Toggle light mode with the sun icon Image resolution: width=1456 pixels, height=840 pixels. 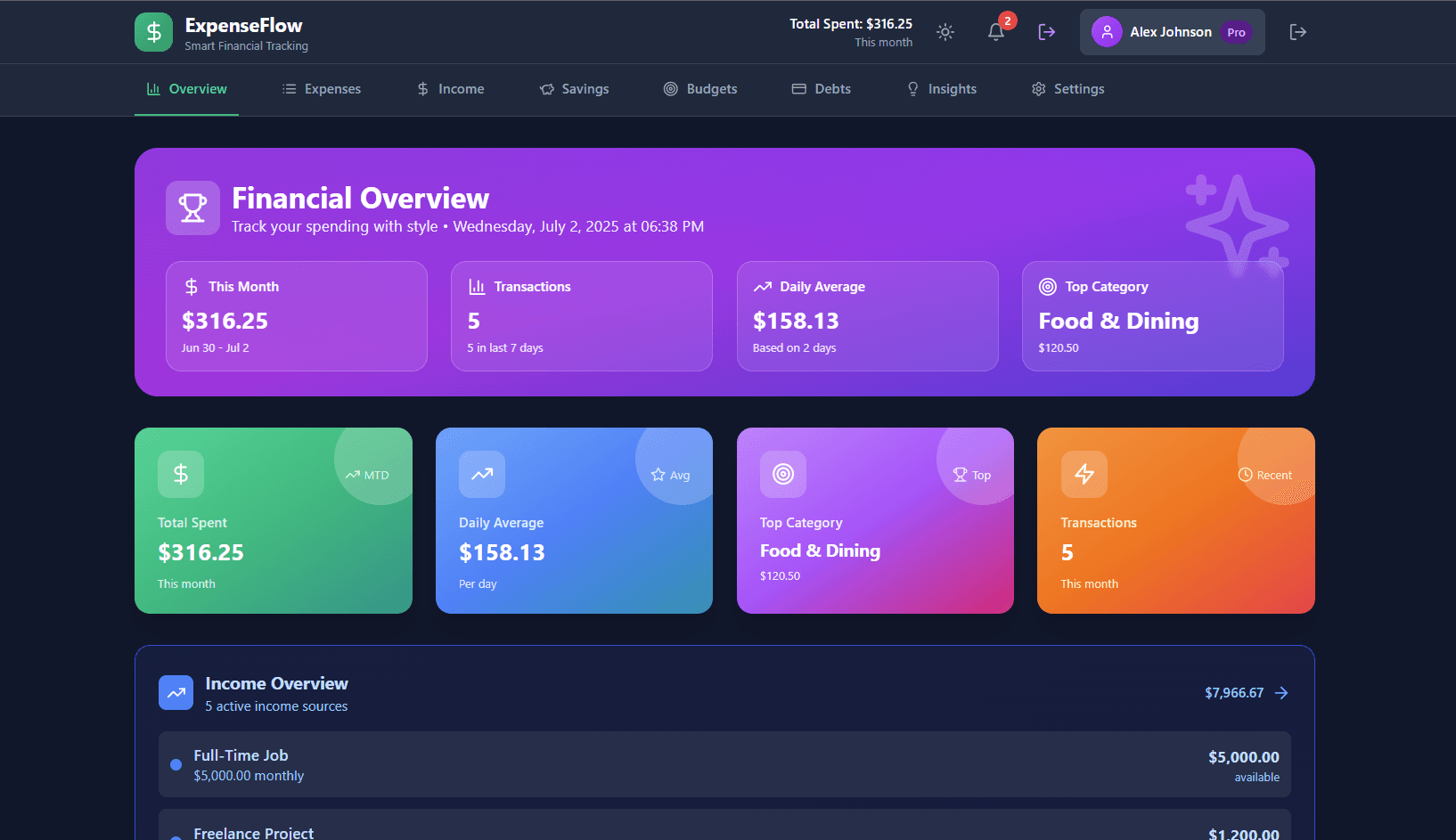[945, 32]
